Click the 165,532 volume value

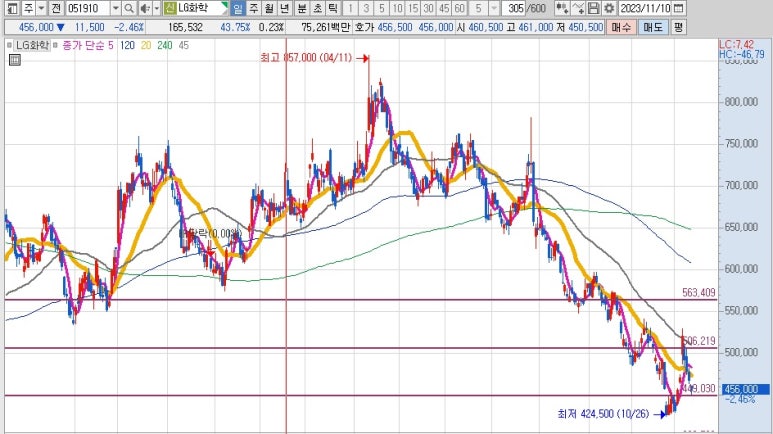tap(185, 27)
